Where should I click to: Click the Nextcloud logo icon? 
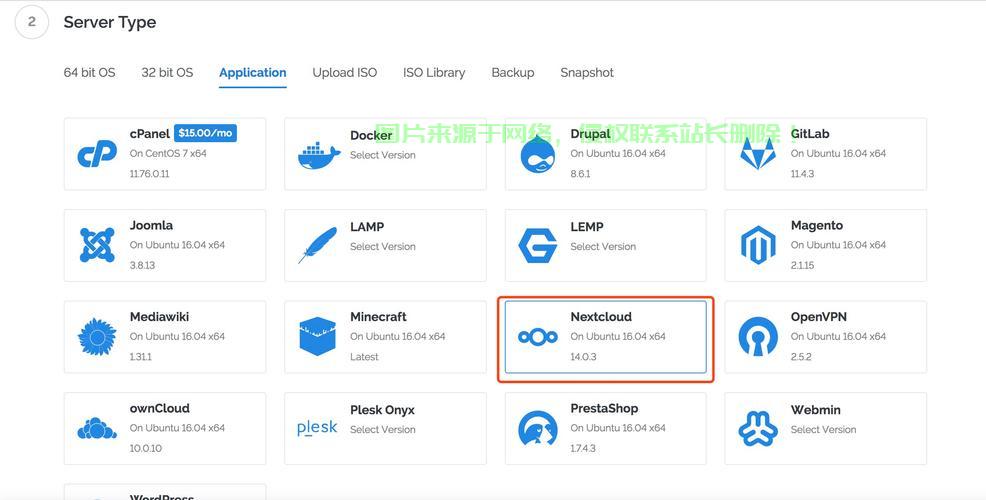click(538, 338)
